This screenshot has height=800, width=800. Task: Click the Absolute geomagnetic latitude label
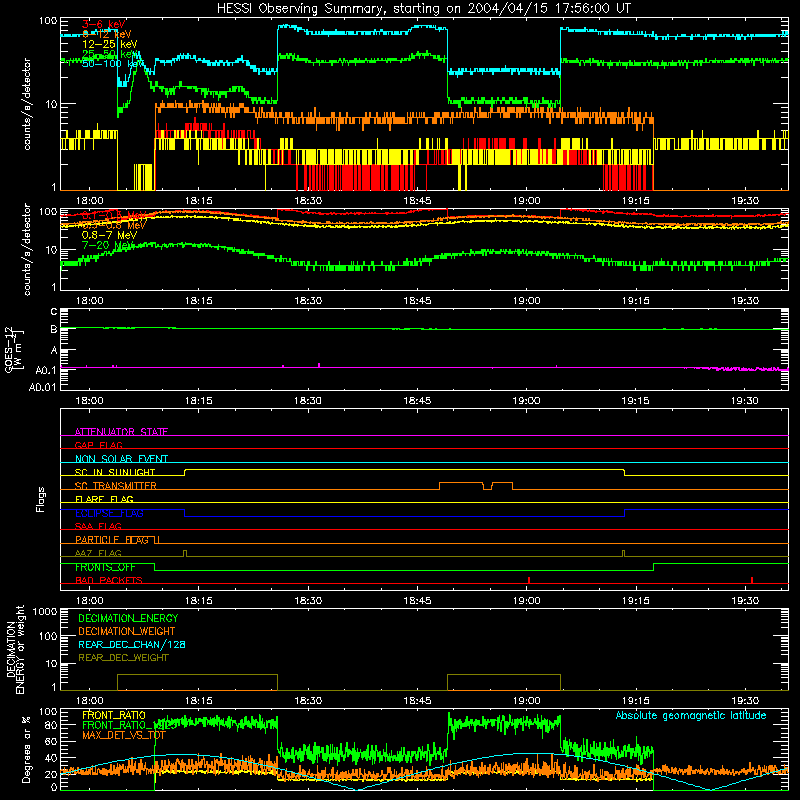(x=691, y=715)
